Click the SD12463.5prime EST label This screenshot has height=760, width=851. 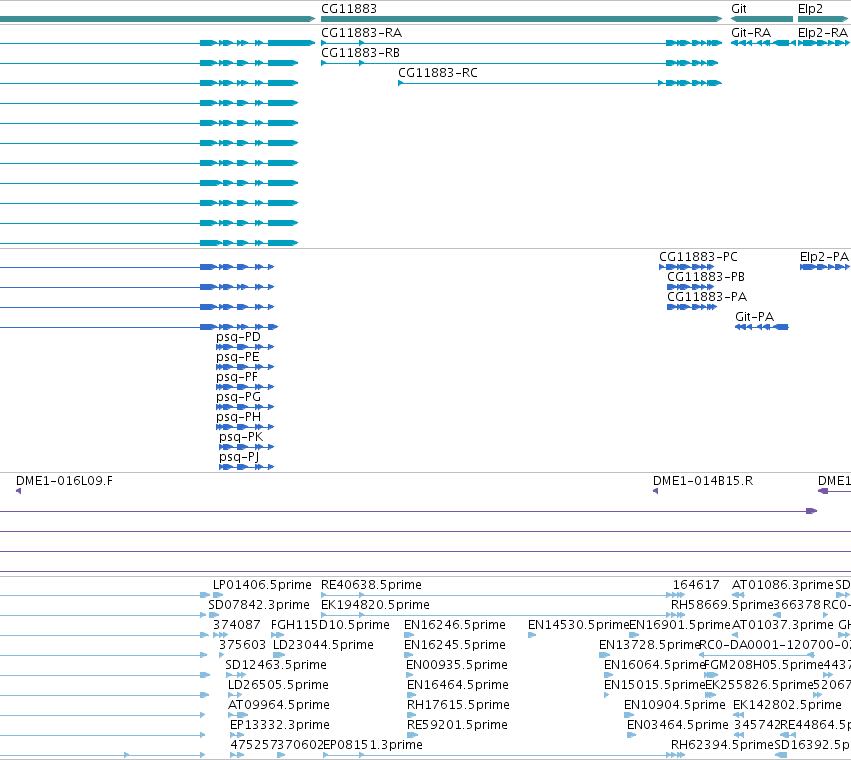point(276,665)
